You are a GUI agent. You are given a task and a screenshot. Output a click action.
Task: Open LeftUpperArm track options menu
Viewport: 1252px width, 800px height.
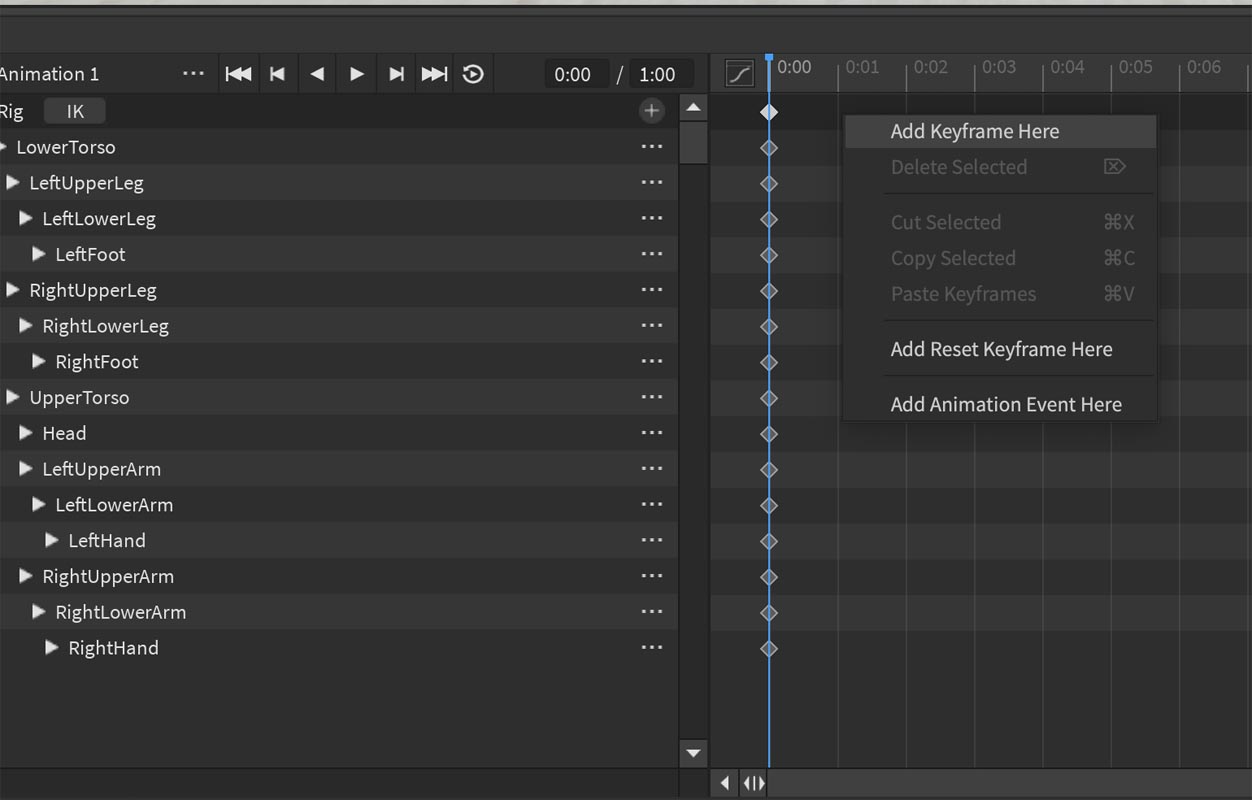652,469
